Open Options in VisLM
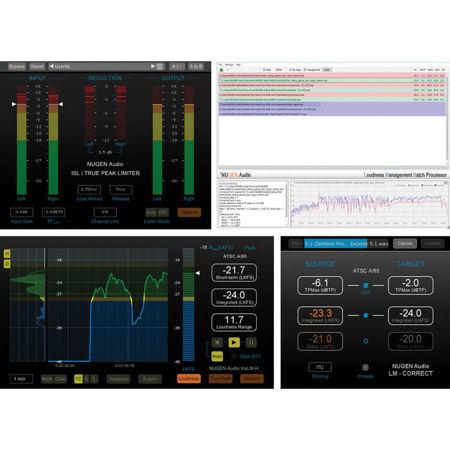Viewport: 450px width, 450px height. tap(252, 379)
